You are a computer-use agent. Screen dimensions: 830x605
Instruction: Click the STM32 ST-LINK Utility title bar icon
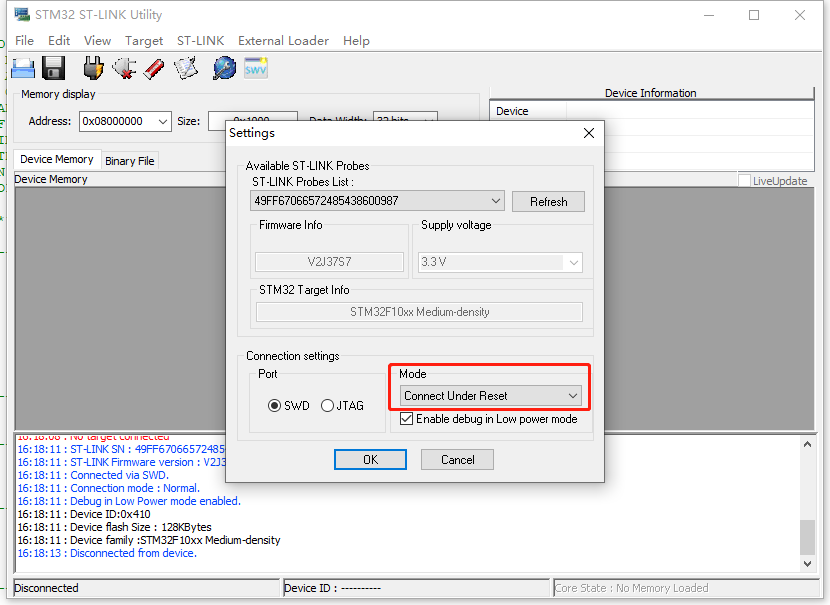click(x=22, y=14)
